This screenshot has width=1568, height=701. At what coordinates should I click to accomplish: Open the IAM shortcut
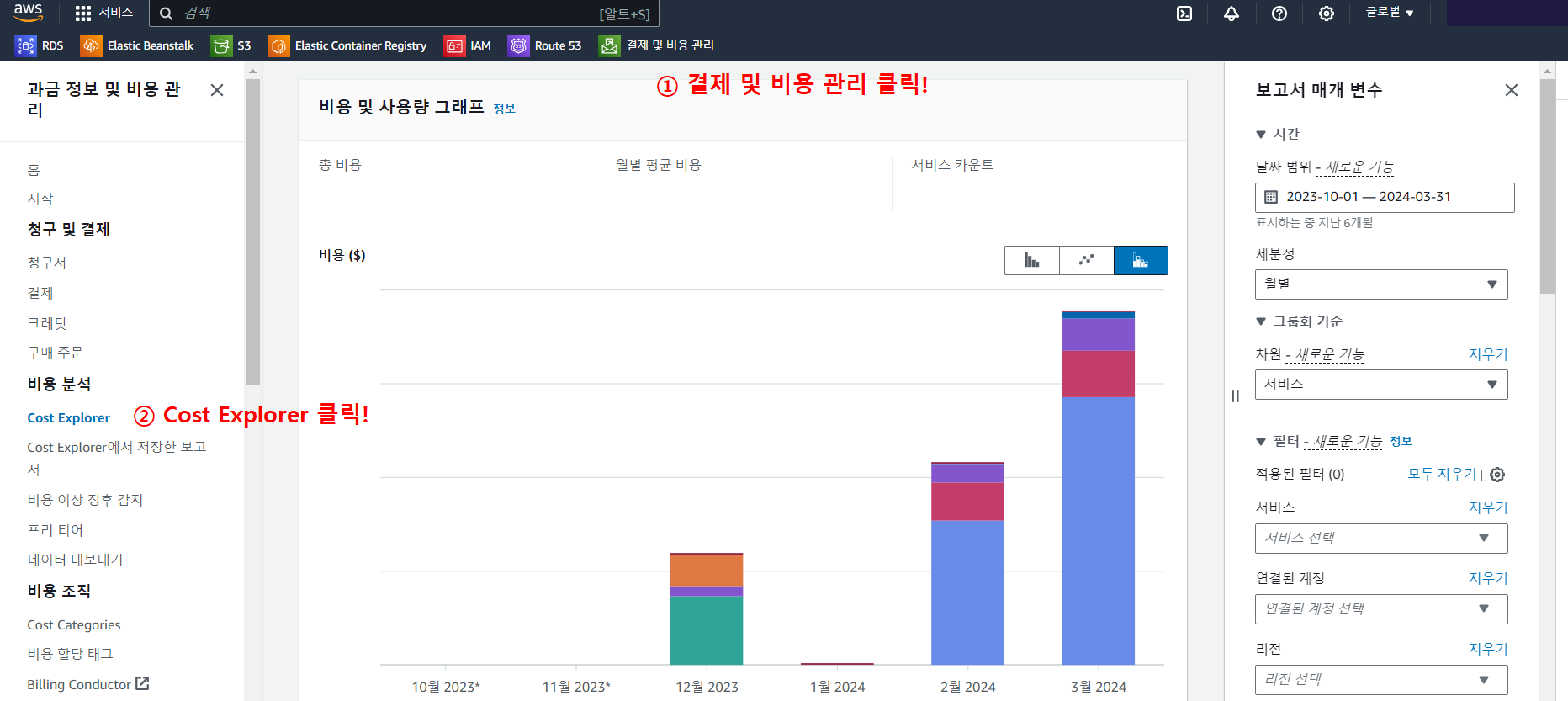(x=468, y=45)
